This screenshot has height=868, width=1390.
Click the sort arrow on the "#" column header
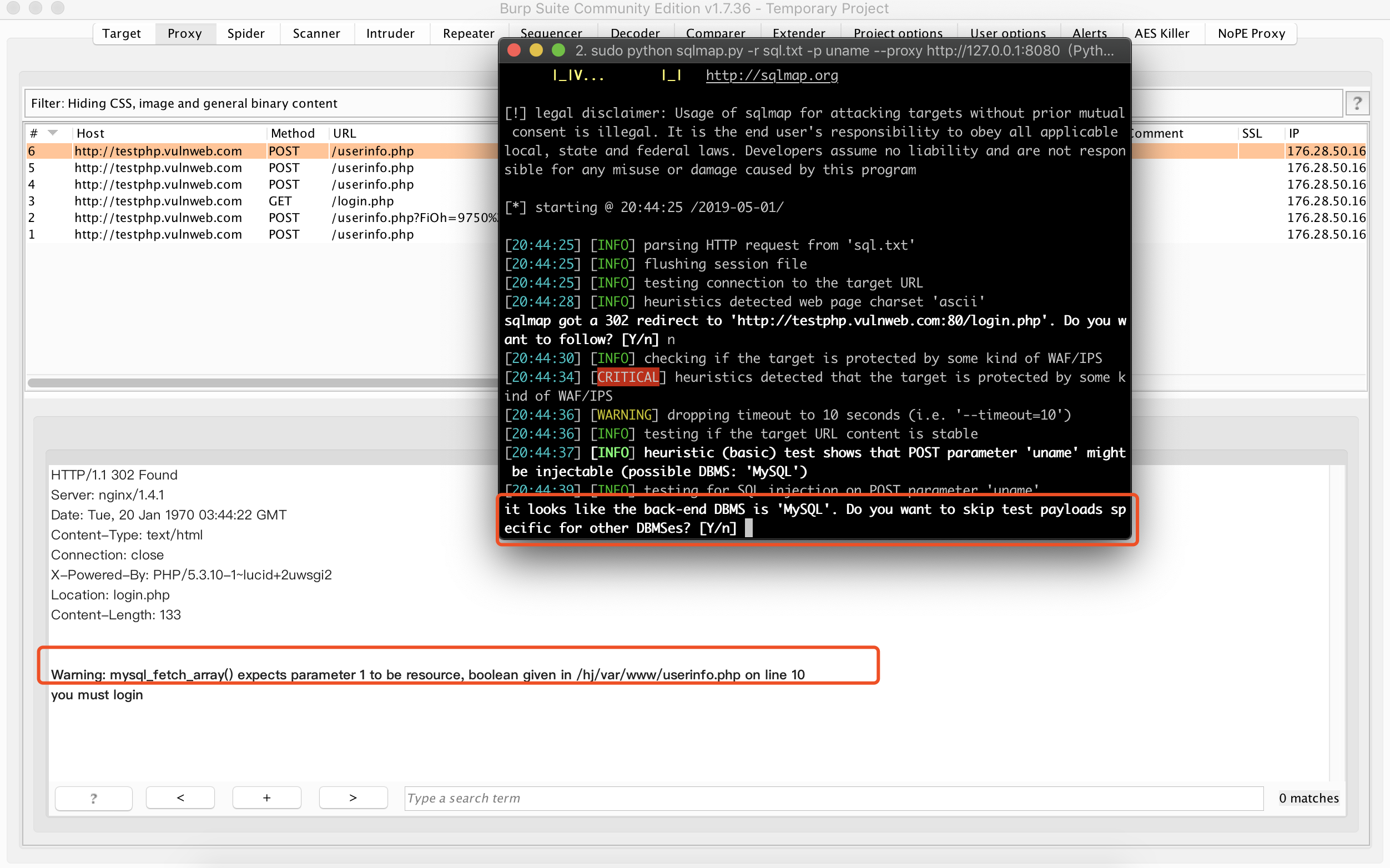pyautogui.click(x=53, y=133)
